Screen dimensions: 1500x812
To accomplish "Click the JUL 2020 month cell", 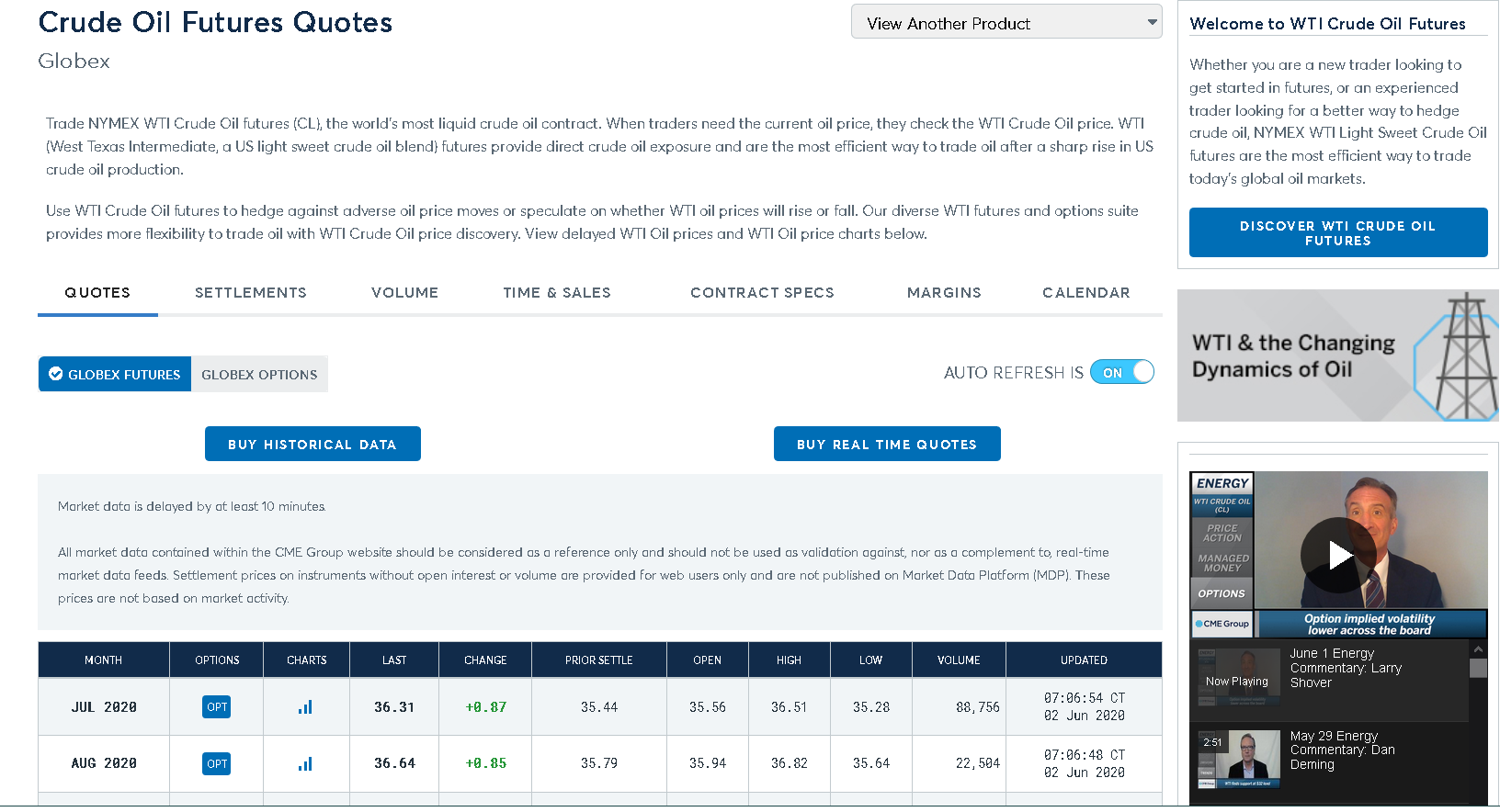I will (x=104, y=707).
